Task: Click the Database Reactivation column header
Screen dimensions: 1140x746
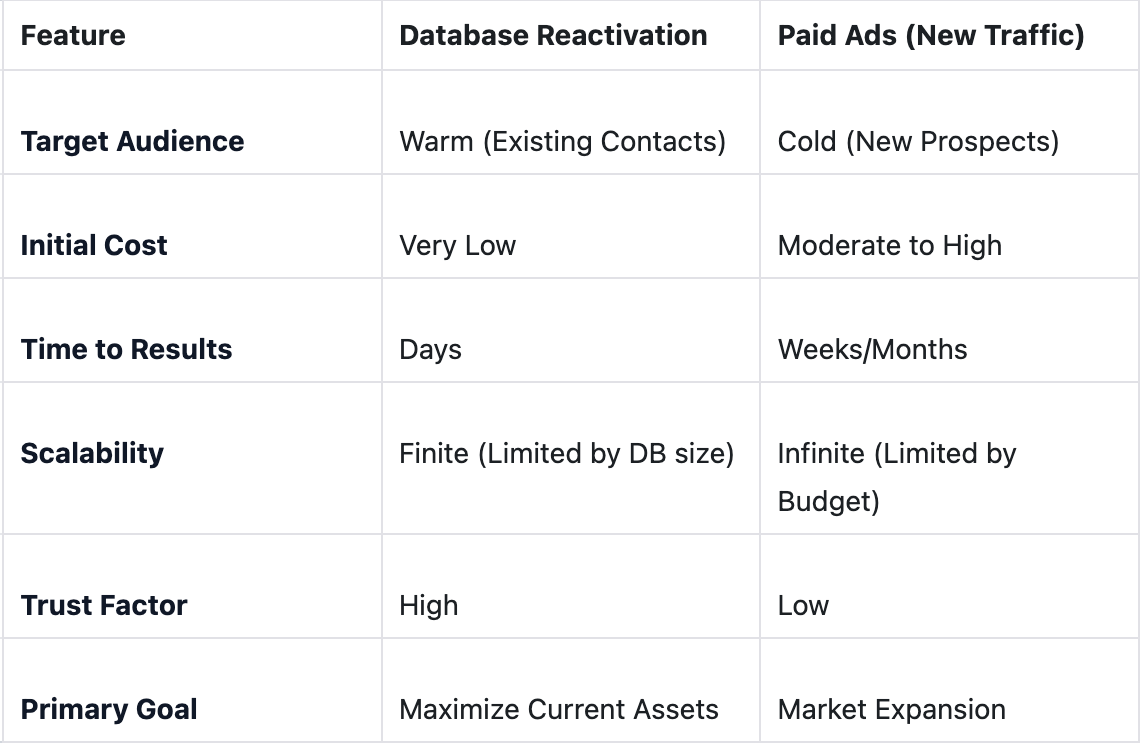Action: click(553, 36)
